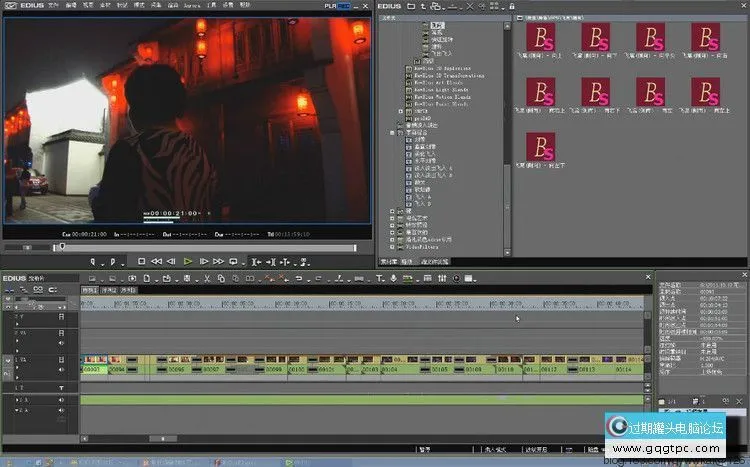Click the Undo arrow in timeline toolbar
Viewport: 750px width, 467px height.
coord(298,278)
